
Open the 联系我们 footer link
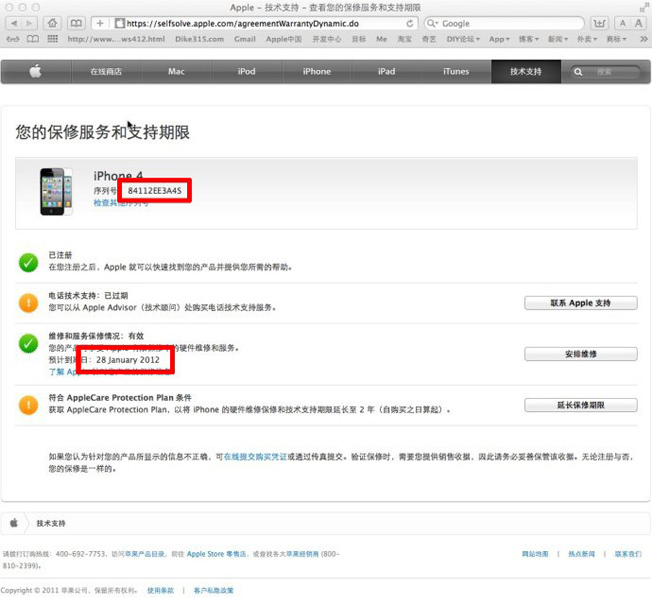[628, 554]
